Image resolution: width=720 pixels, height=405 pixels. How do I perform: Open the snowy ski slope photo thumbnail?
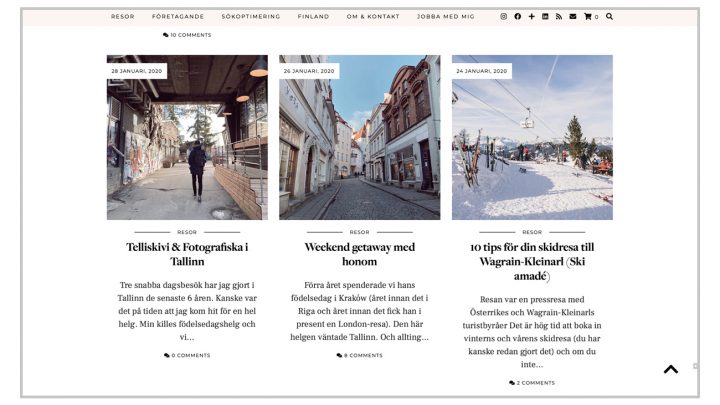pyautogui.click(x=532, y=138)
